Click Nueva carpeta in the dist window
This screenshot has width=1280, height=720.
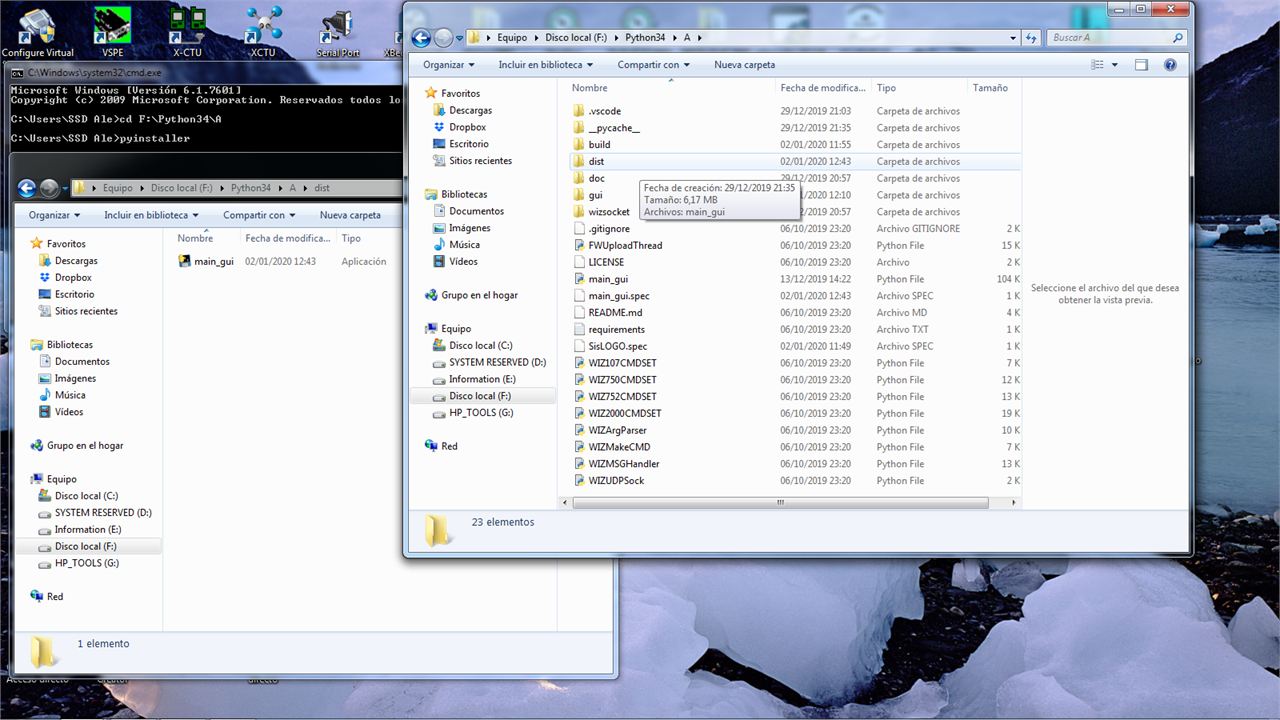coord(350,215)
